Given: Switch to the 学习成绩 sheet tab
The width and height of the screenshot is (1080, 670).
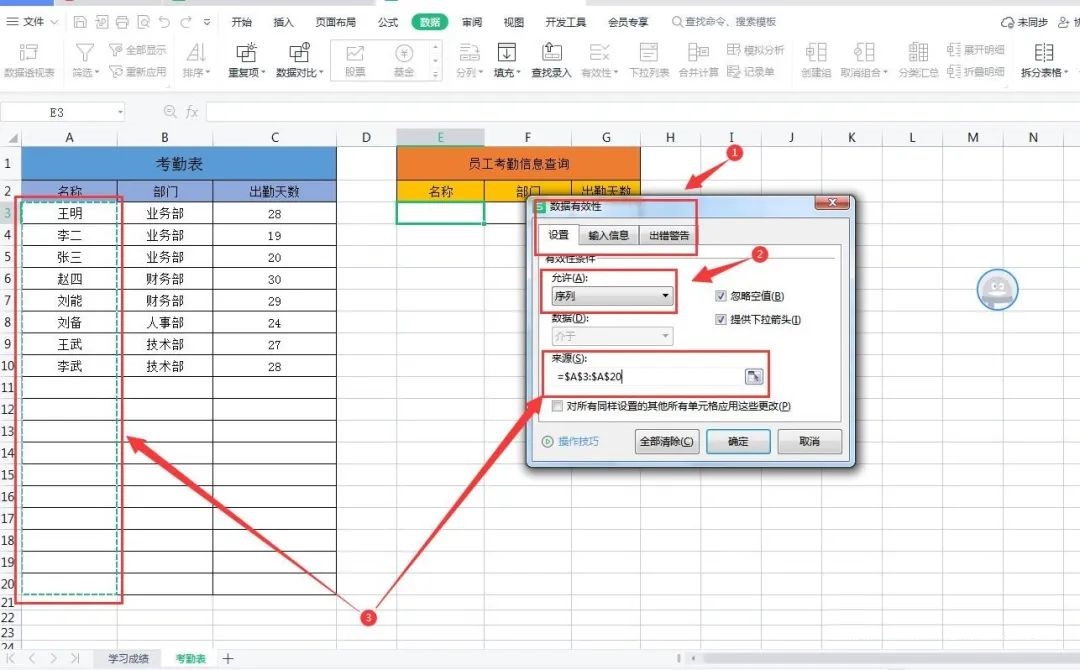Looking at the screenshot, I should click(x=128, y=659).
